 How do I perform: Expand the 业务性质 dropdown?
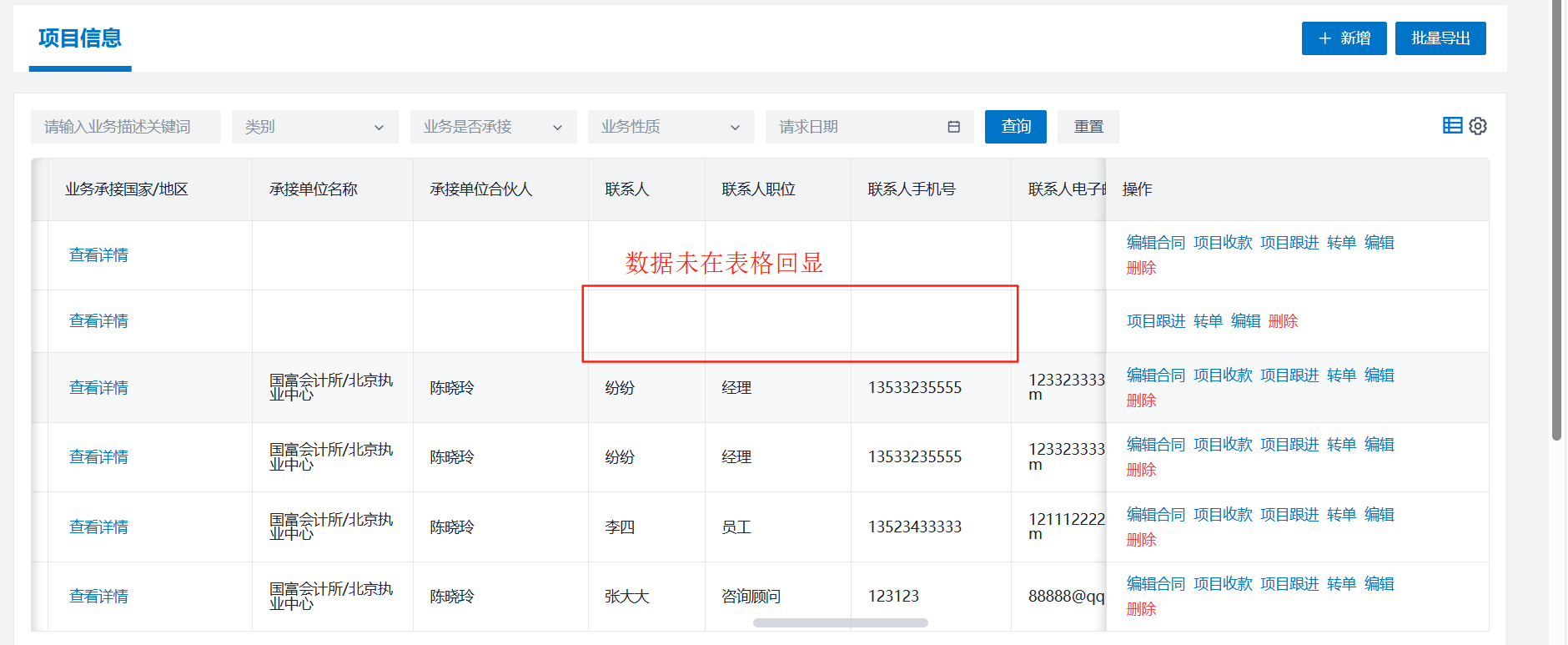(x=671, y=127)
